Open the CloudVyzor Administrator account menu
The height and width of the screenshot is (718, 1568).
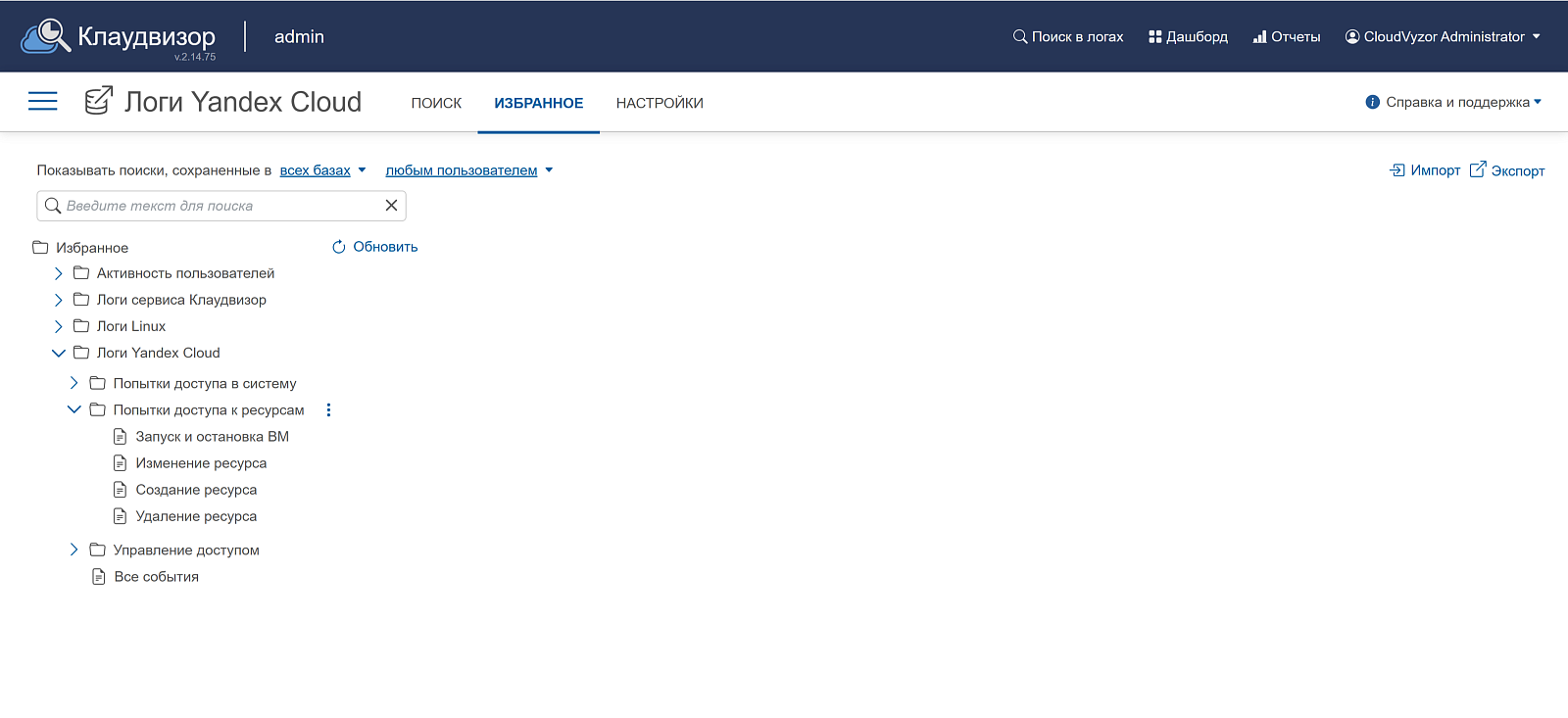click(1443, 36)
